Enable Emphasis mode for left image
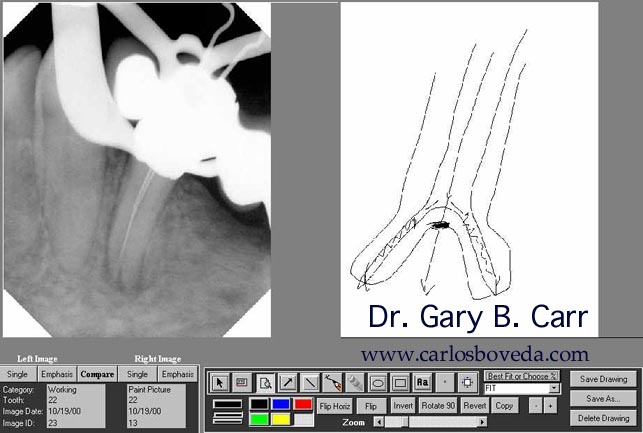 (57, 374)
